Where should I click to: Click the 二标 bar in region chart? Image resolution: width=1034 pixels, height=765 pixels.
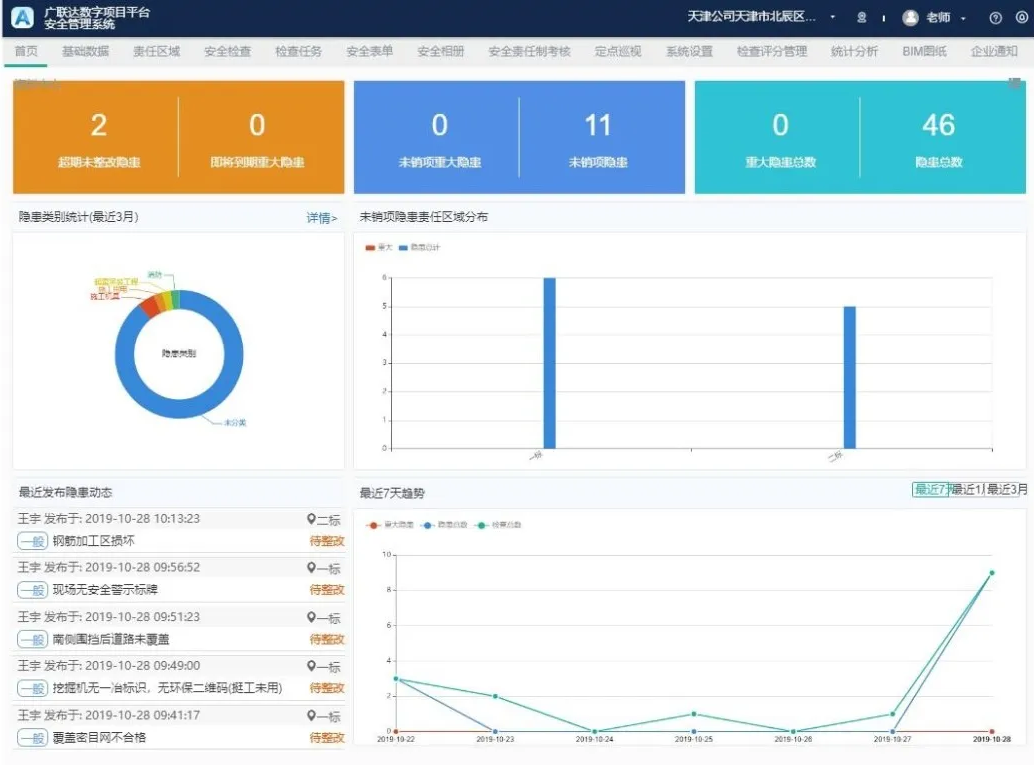tap(849, 377)
